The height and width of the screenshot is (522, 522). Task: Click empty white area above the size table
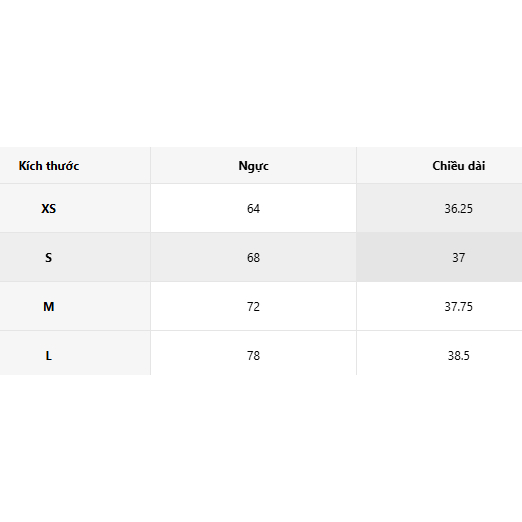[x=261, y=73]
